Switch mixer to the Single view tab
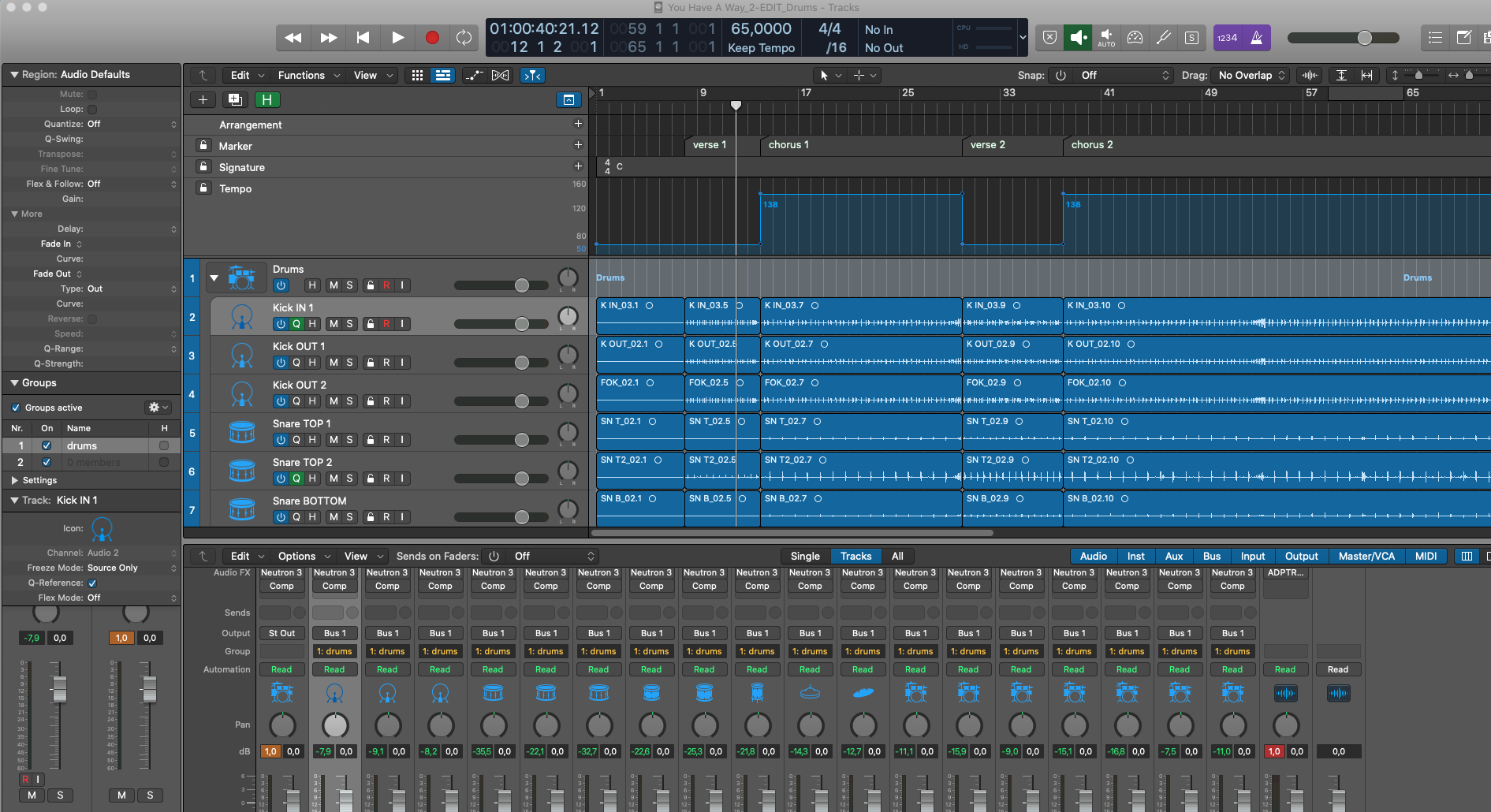This screenshot has height=812, width=1491. [805, 556]
